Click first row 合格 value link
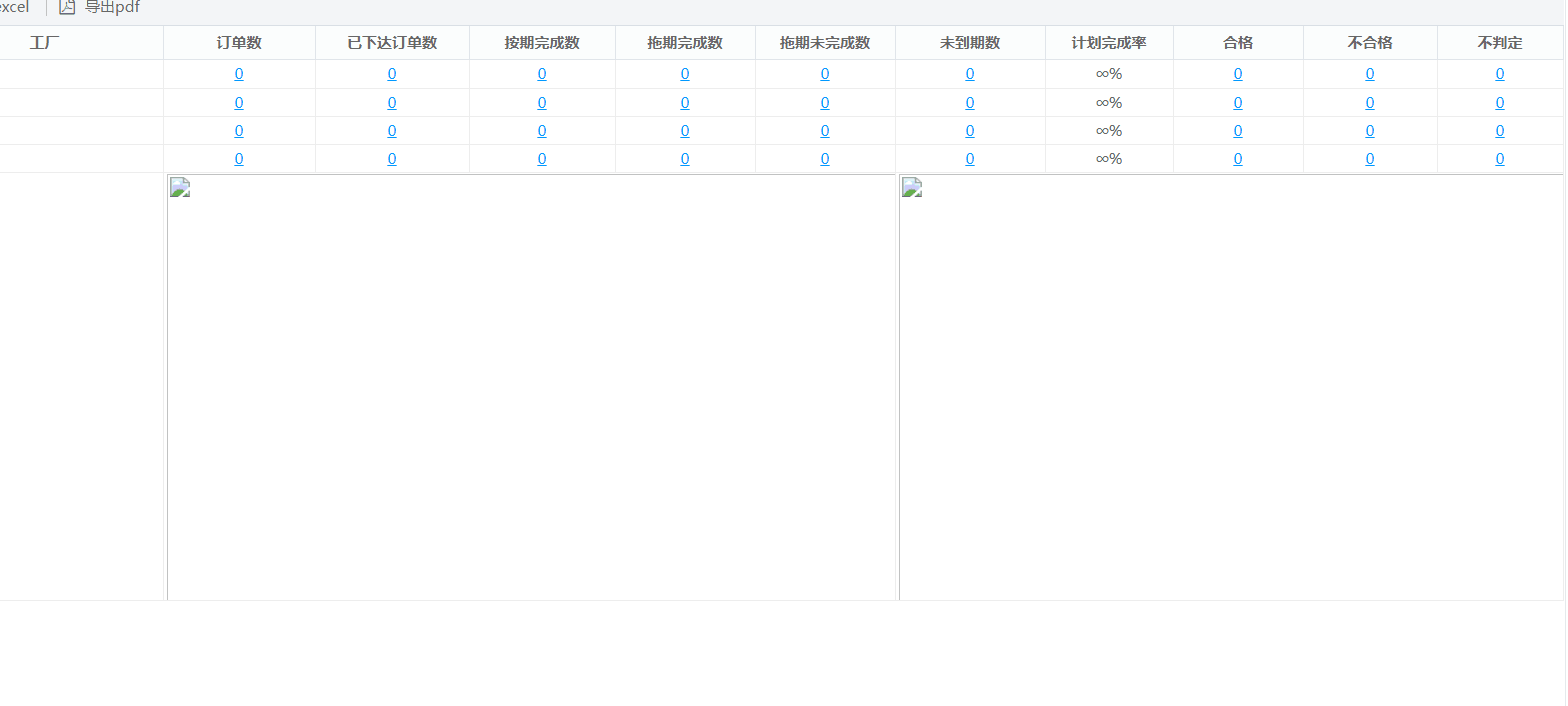 tap(1238, 74)
